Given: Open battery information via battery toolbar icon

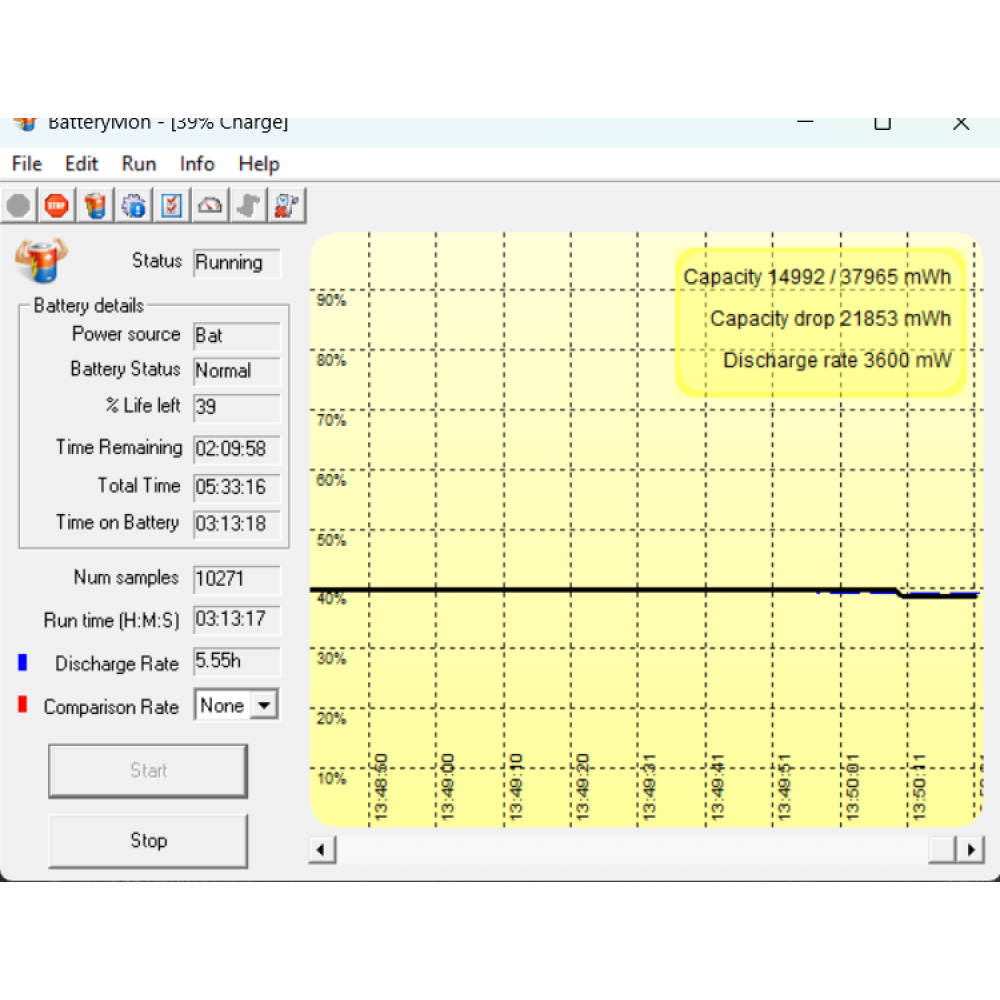Looking at the screenshot, I should pyautogui.click(x=95, y=206).
